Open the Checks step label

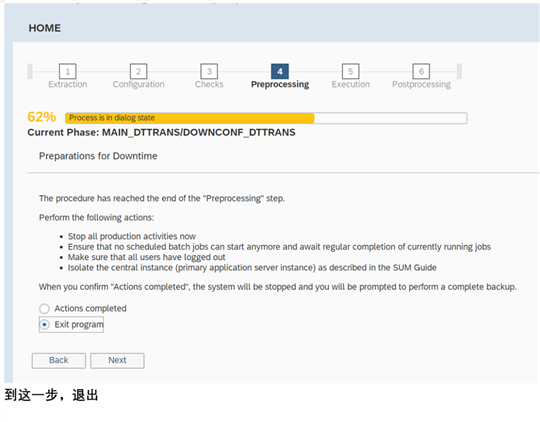209,84
